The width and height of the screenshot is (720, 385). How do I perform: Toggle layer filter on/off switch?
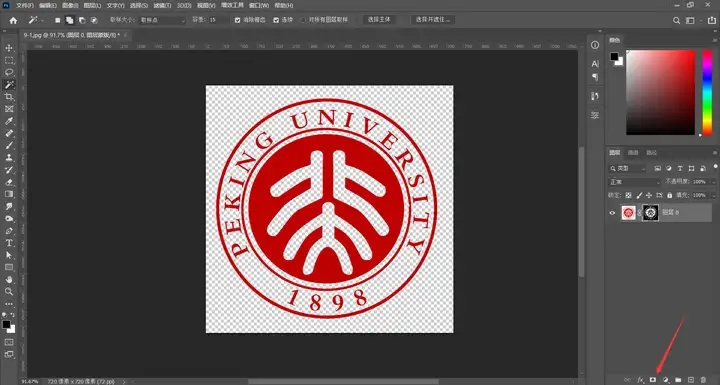pyautogui.click(x=715, y=166)
